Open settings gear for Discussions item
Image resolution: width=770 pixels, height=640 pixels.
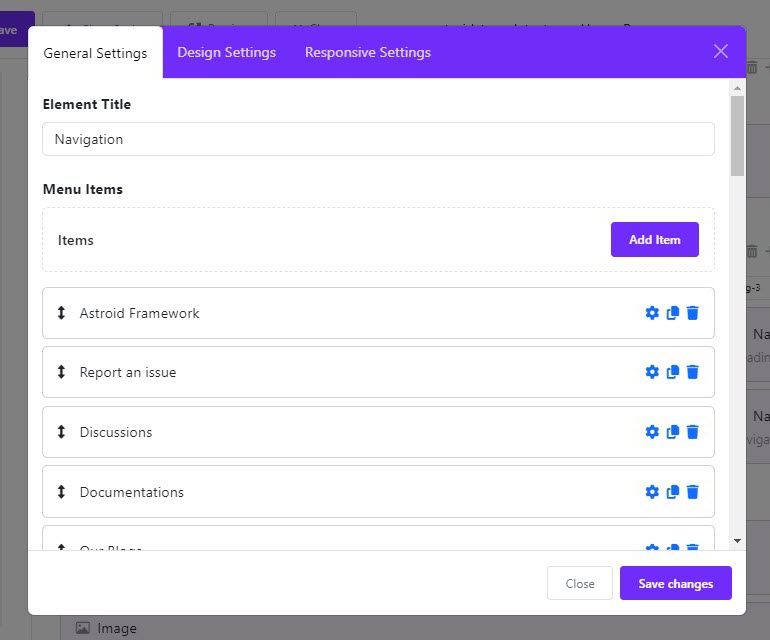(652, 432)
